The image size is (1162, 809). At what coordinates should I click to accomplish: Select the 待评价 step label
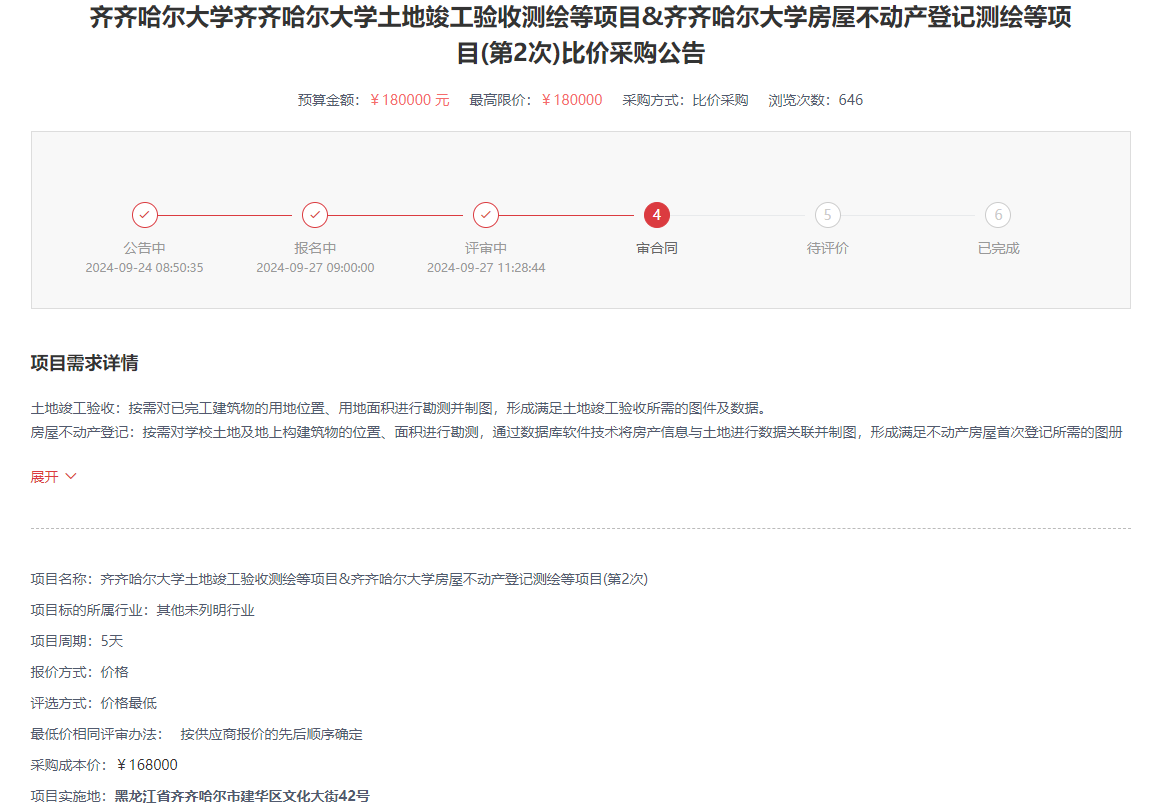click(827, 248)
